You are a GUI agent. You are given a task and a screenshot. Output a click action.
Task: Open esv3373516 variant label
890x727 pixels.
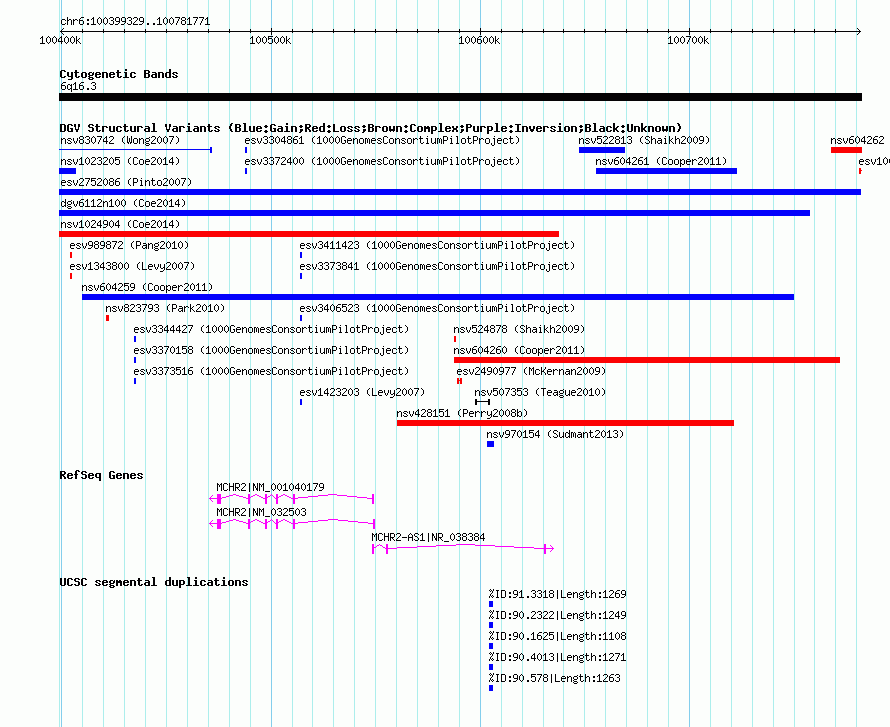coord(271,371)
